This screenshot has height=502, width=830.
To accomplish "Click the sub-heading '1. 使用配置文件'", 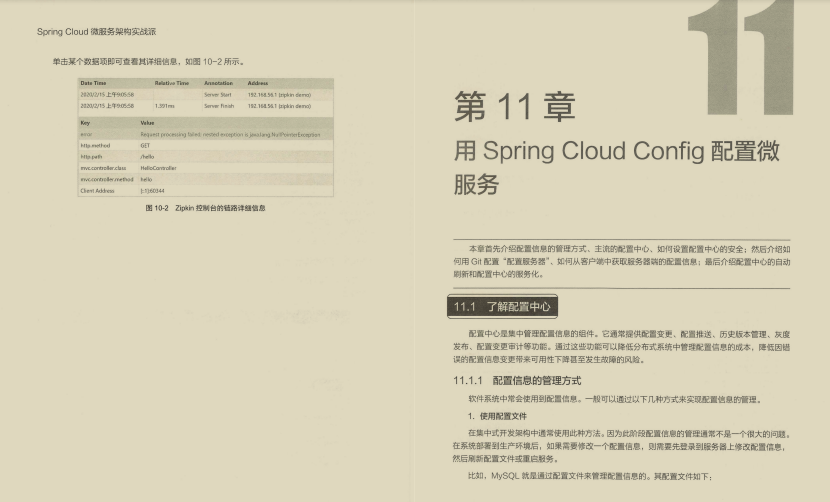I will [498, 416].
